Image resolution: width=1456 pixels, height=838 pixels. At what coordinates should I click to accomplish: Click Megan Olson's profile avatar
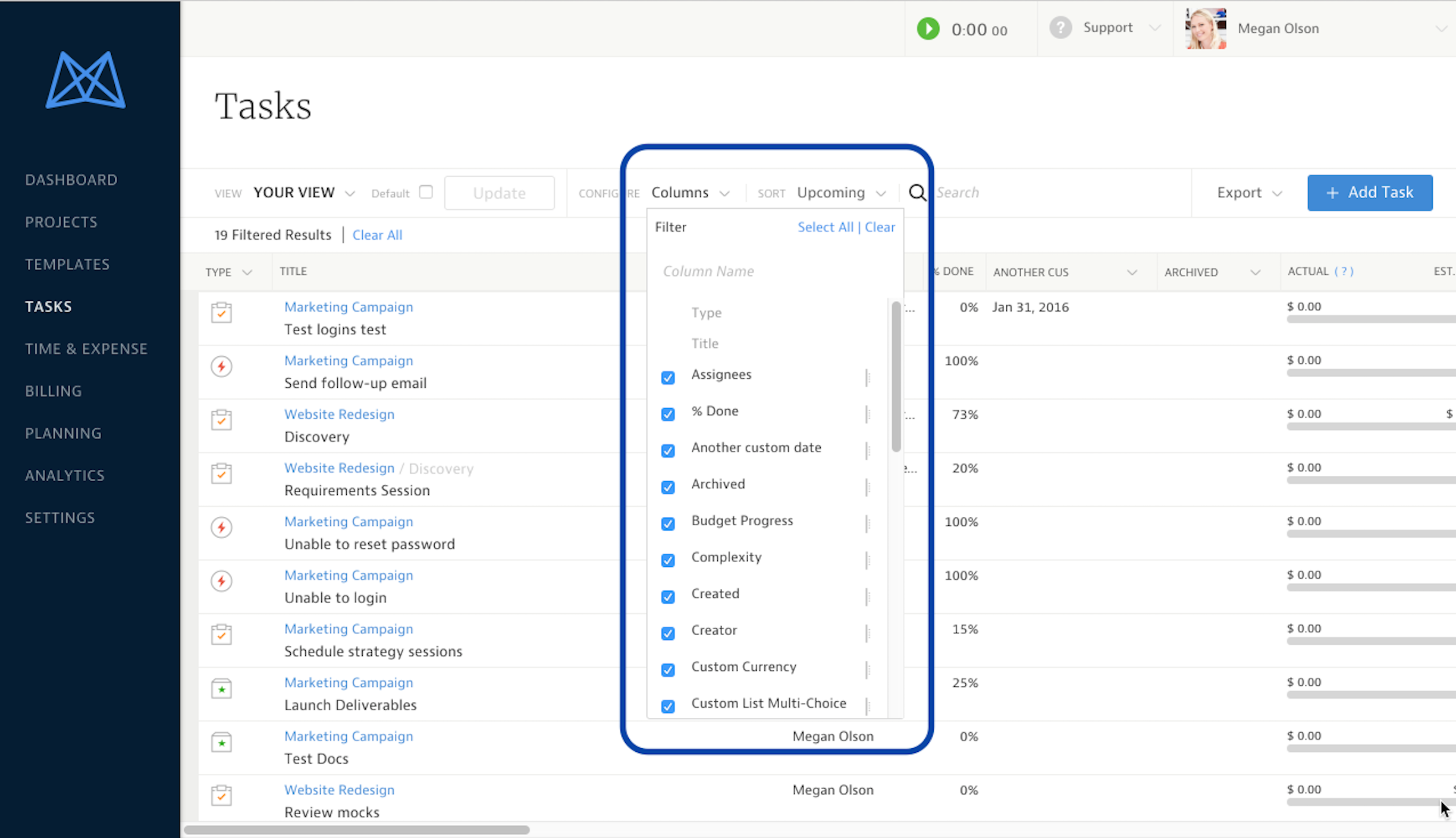[1205, 29]
